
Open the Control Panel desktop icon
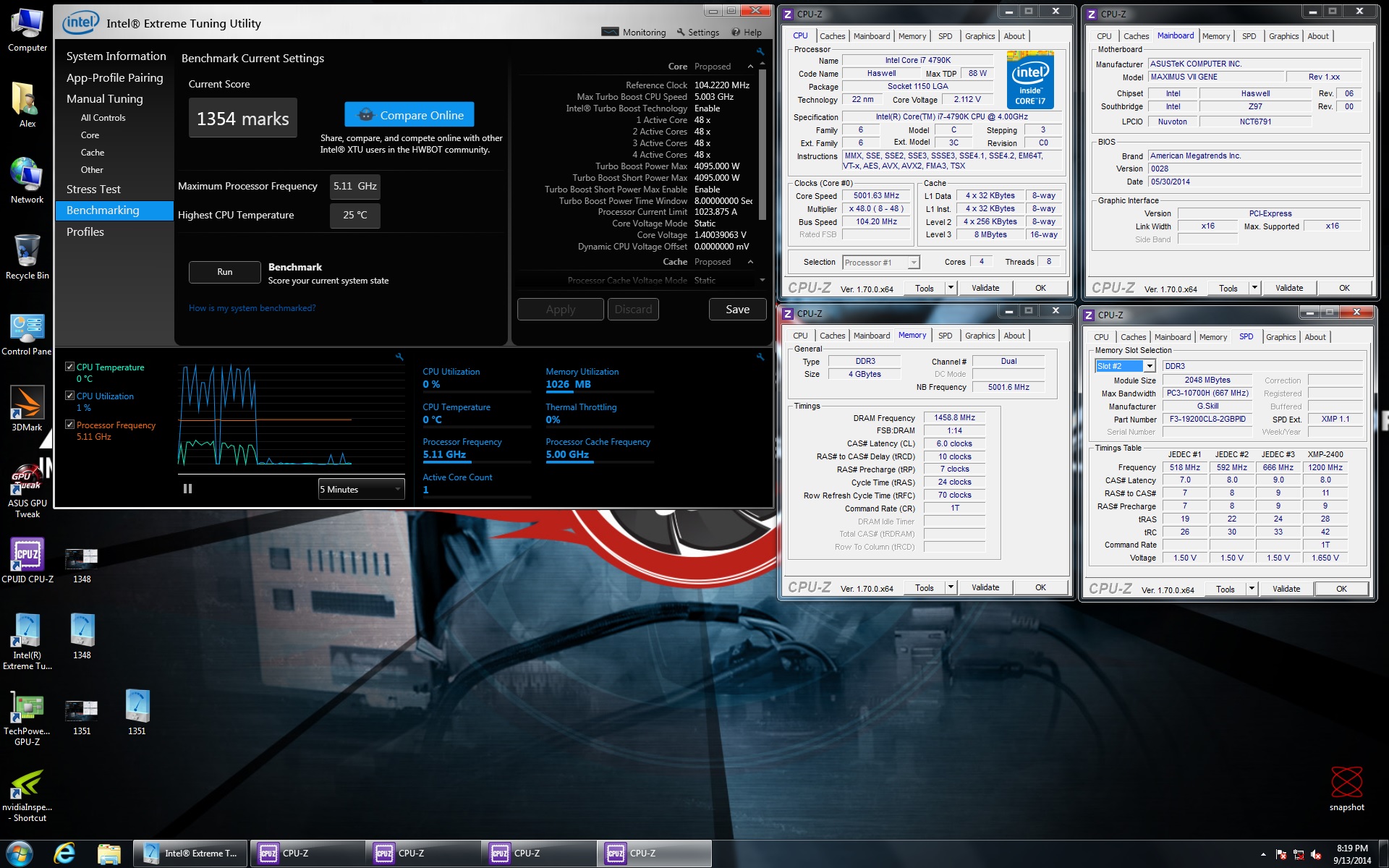point(27,333)
